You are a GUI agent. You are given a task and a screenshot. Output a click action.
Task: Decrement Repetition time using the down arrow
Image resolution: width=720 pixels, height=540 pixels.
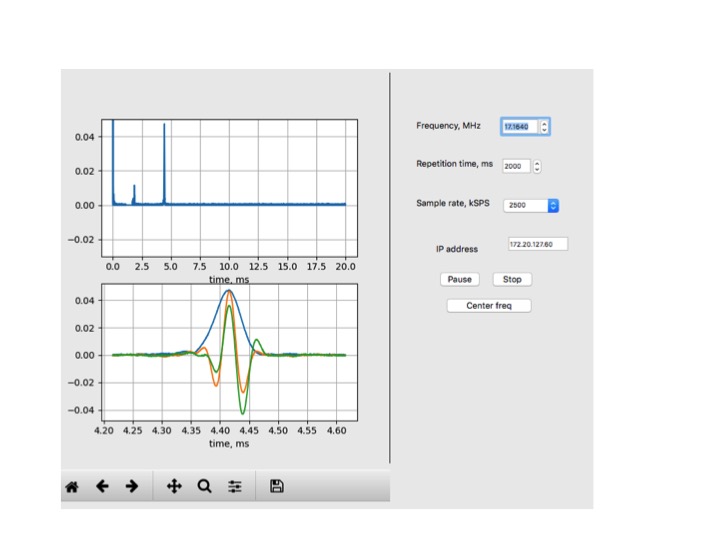pyautogui.click(x=538, y=171)
